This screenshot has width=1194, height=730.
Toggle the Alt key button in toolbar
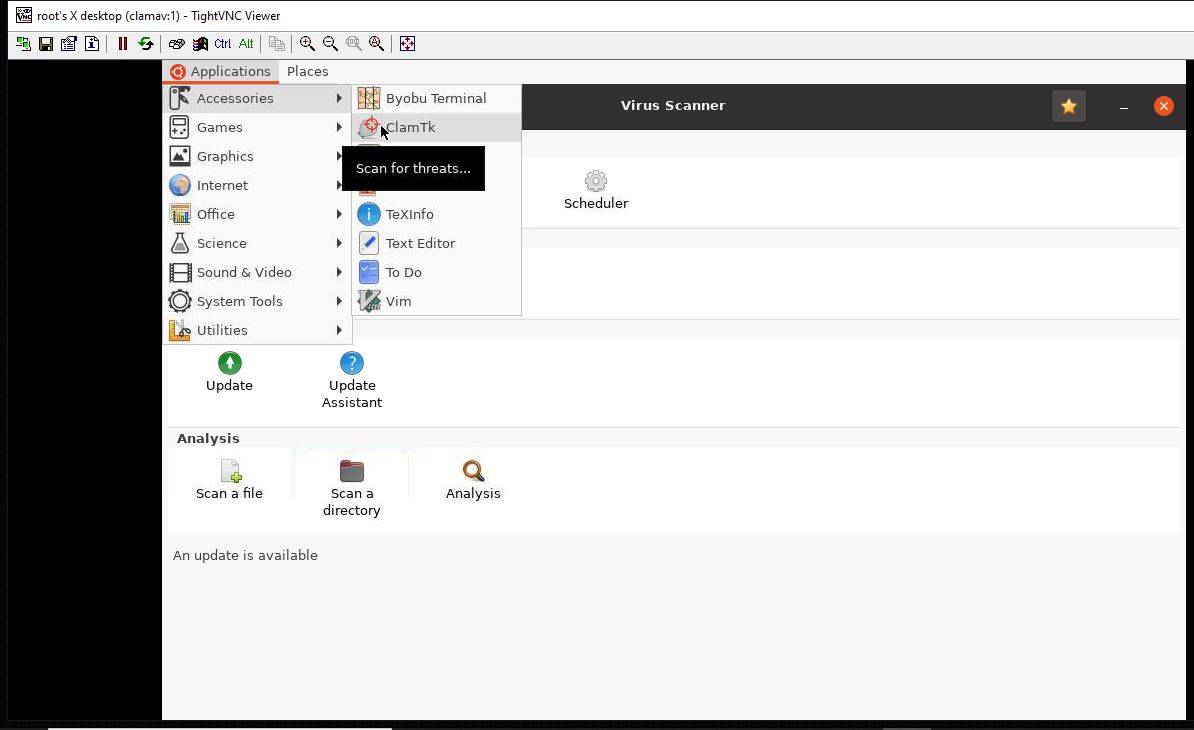[x=246, y=44]
